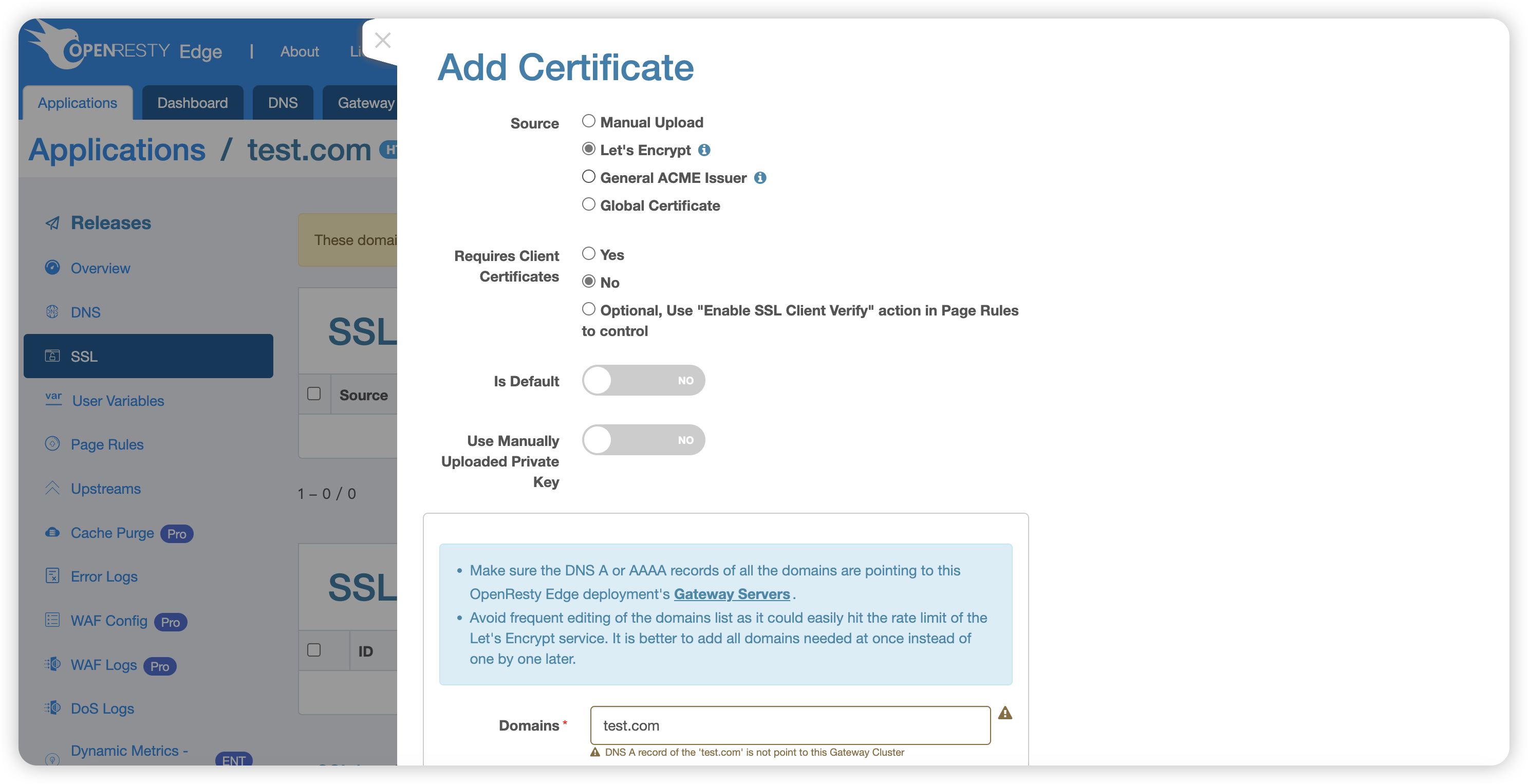The image size is (1528, 784).
Task: Click the Releases paper plane icon
Action: pos(53,223)
